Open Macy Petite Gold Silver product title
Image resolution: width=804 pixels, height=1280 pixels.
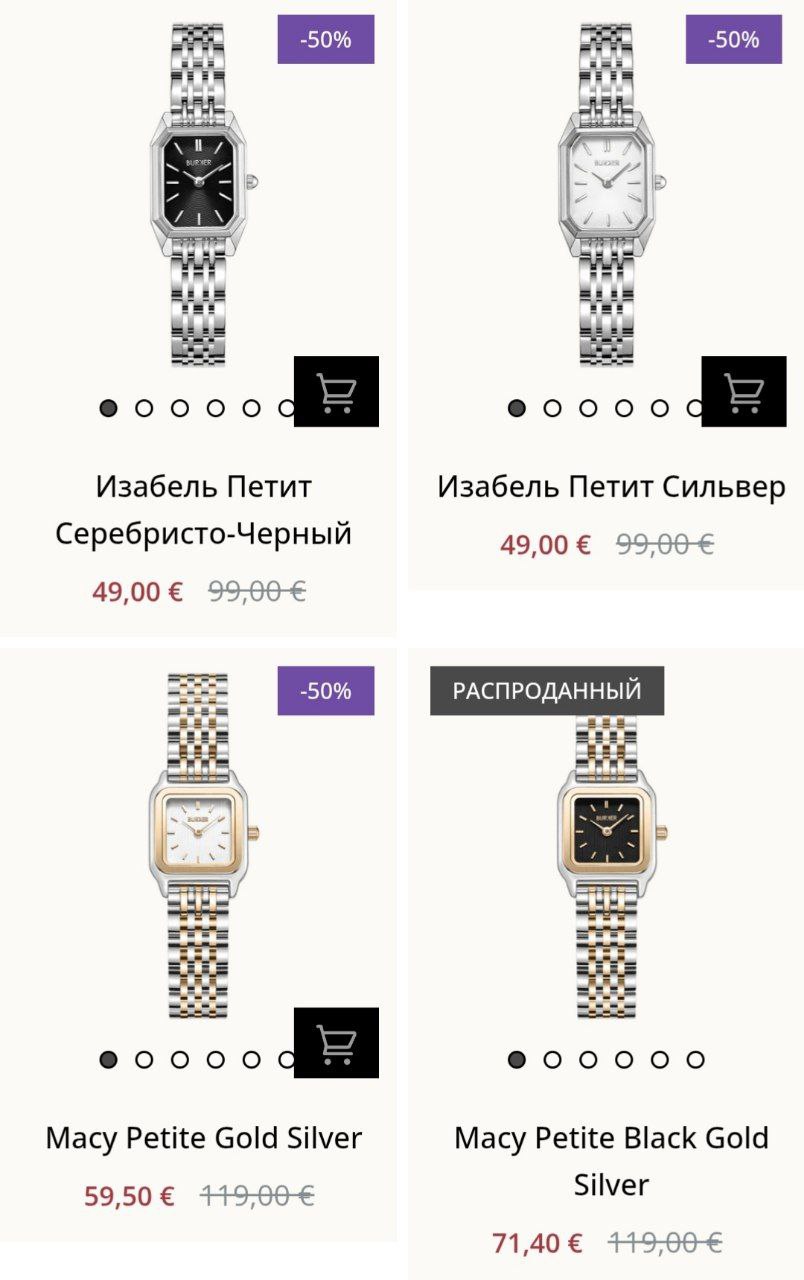coord(204,1138)
